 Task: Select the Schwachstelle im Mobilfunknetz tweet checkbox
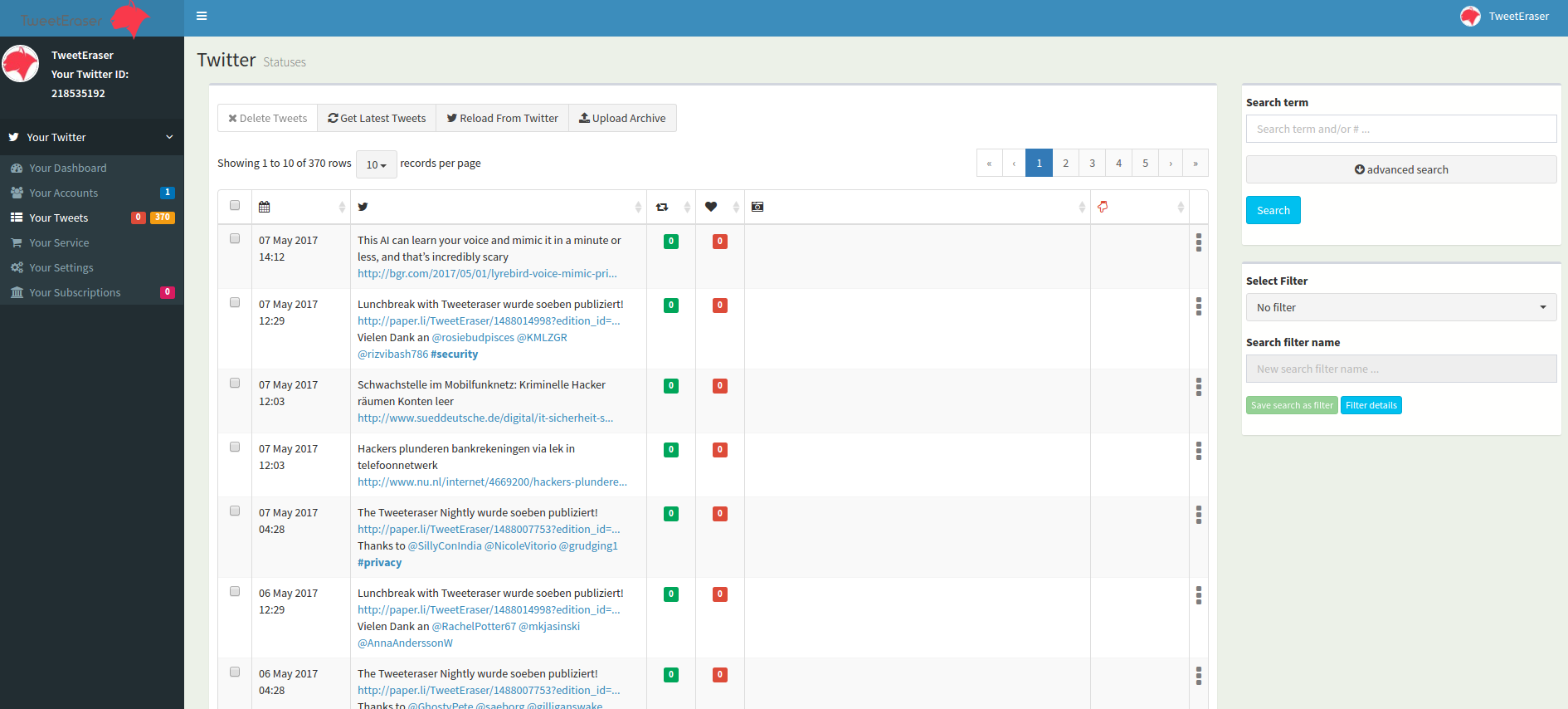pyautogui.click(x=235, y=383)
